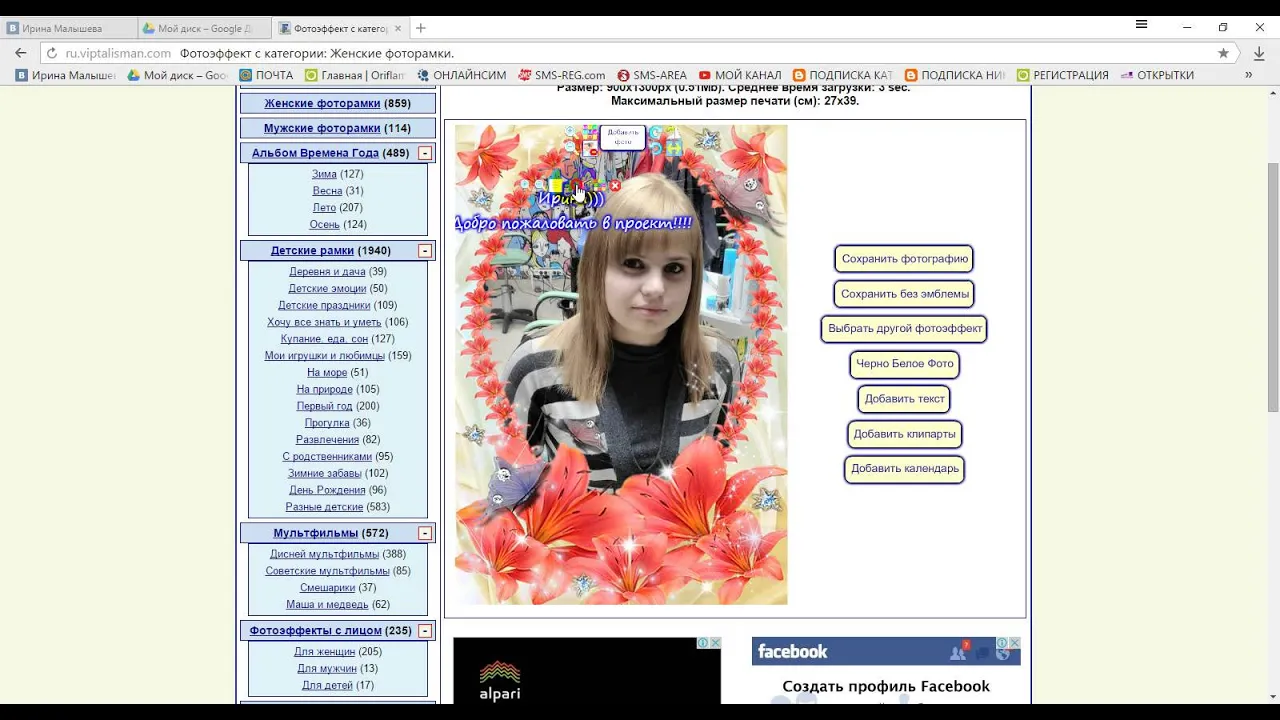The width and height of the screenshot is (1280, 720).
Task: Click Добавить фото button on the frame
Action: click(622, 137)
